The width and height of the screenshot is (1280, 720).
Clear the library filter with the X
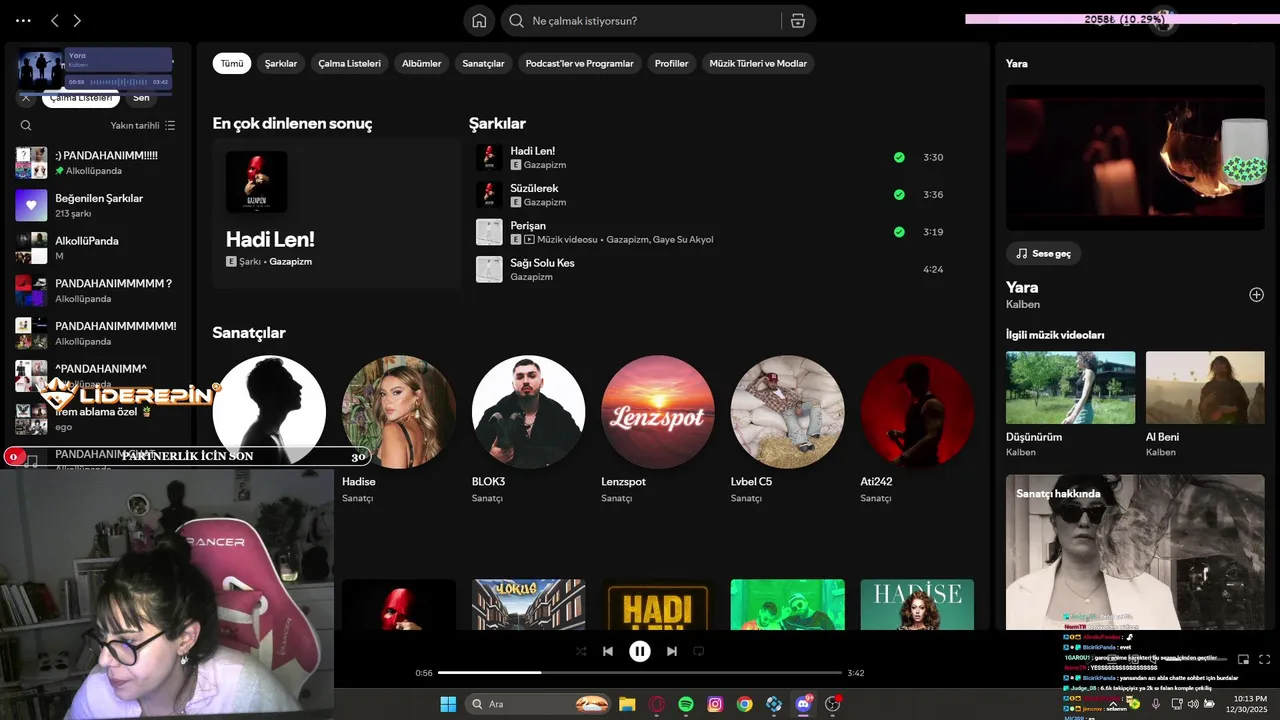coord(26,98)
